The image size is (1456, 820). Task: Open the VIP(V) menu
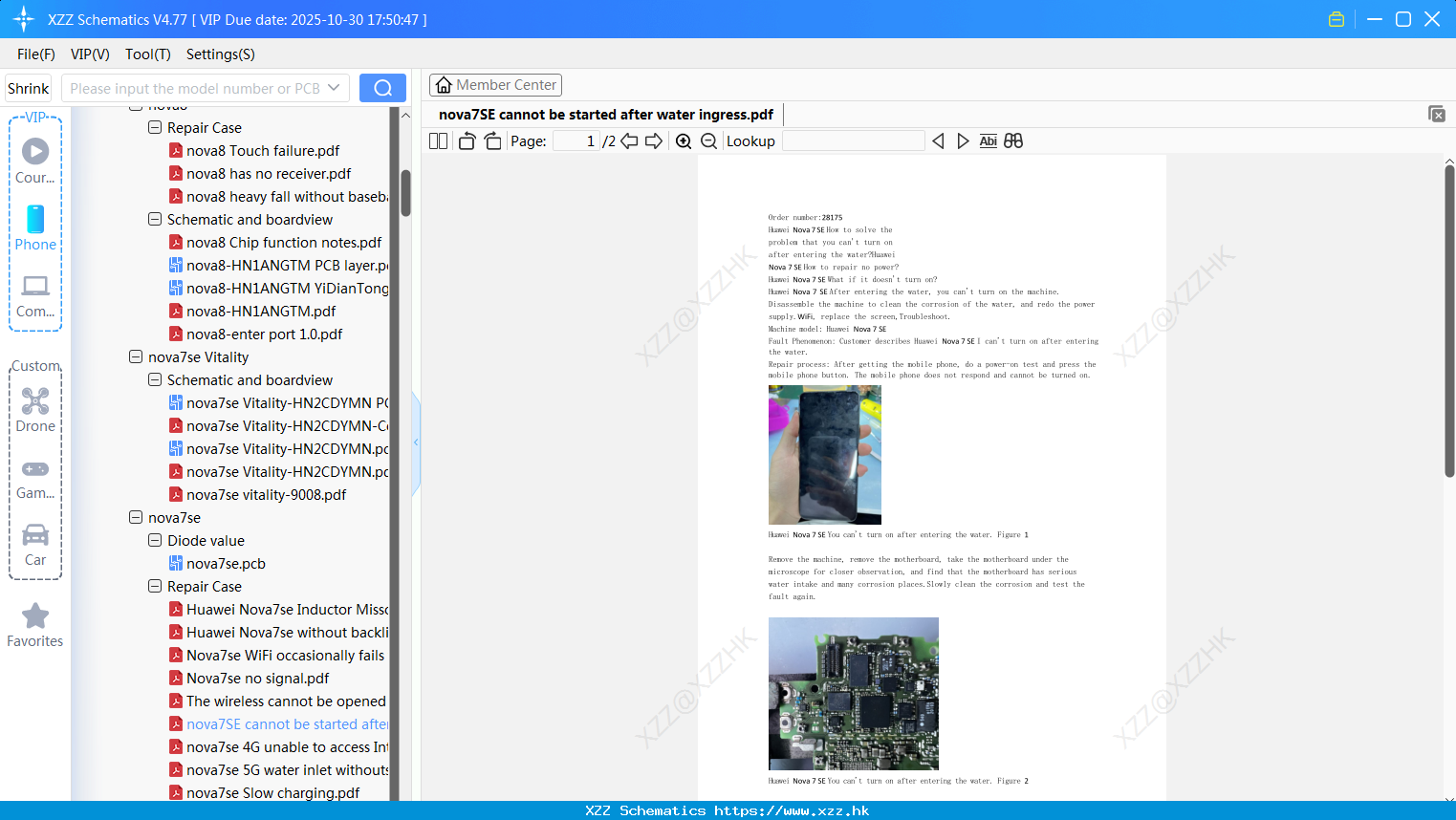(x=90, y=54)
